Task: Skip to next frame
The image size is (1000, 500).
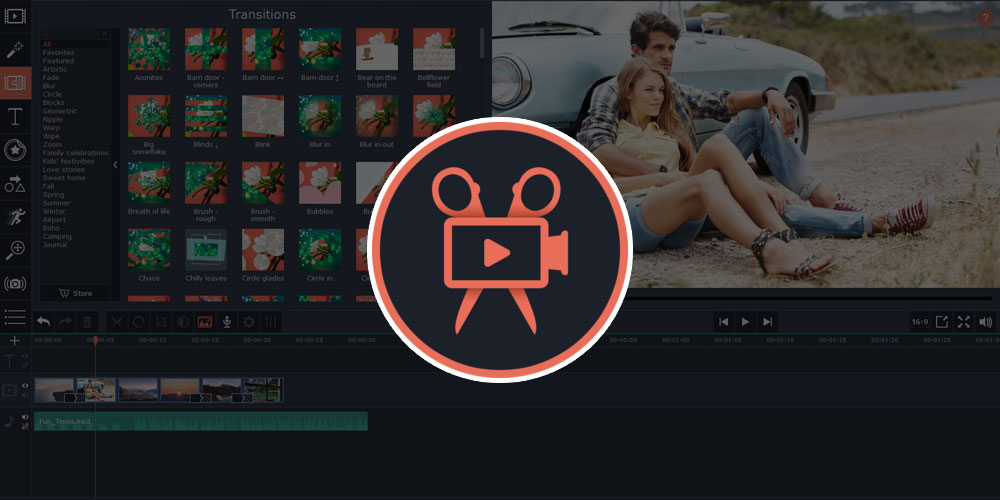Action: click(767, 322)
